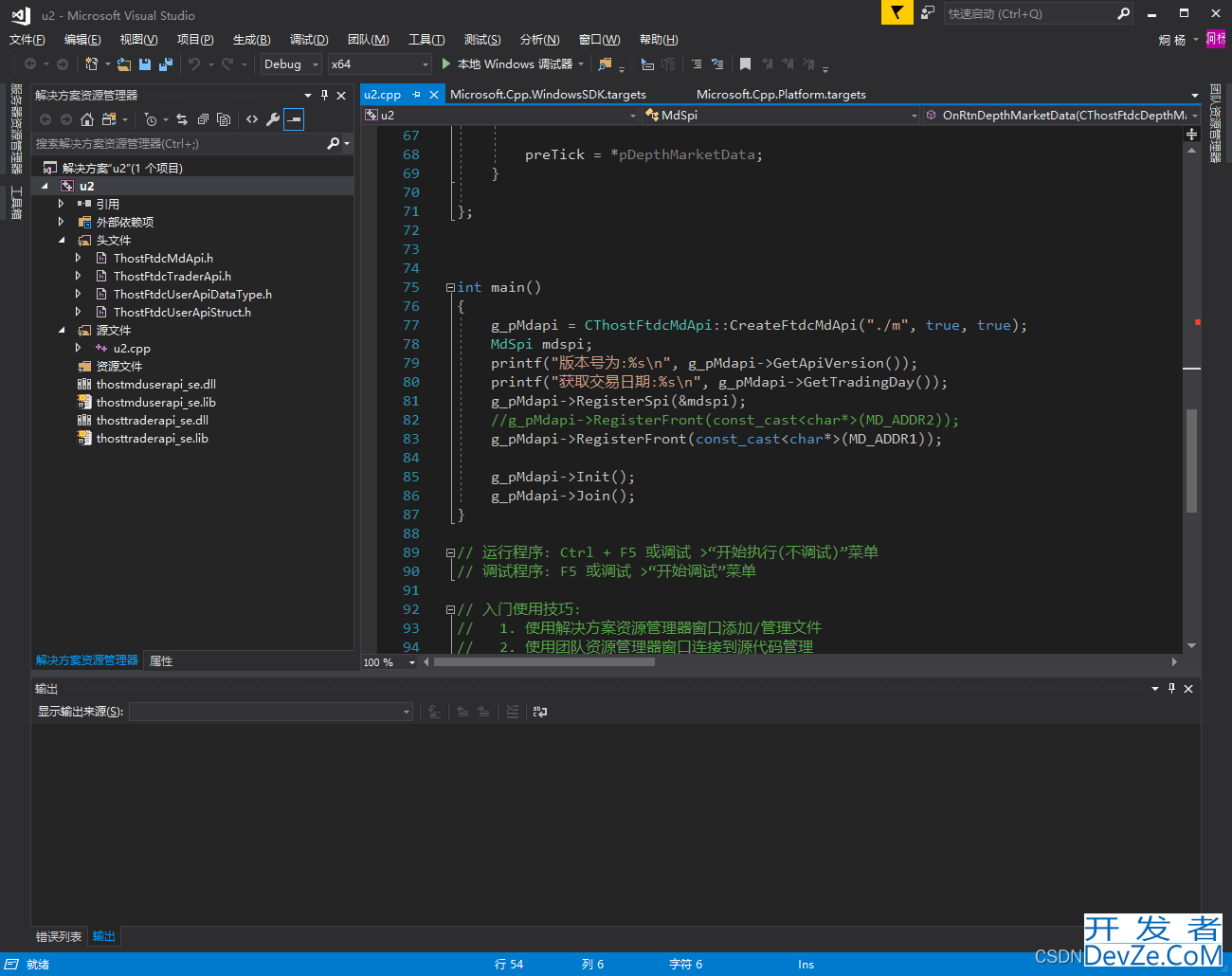Image resolution: width=1232 pixels, height=976 pixels.
Task: Collapse the u2 project node
Action: tap(45, 187)
